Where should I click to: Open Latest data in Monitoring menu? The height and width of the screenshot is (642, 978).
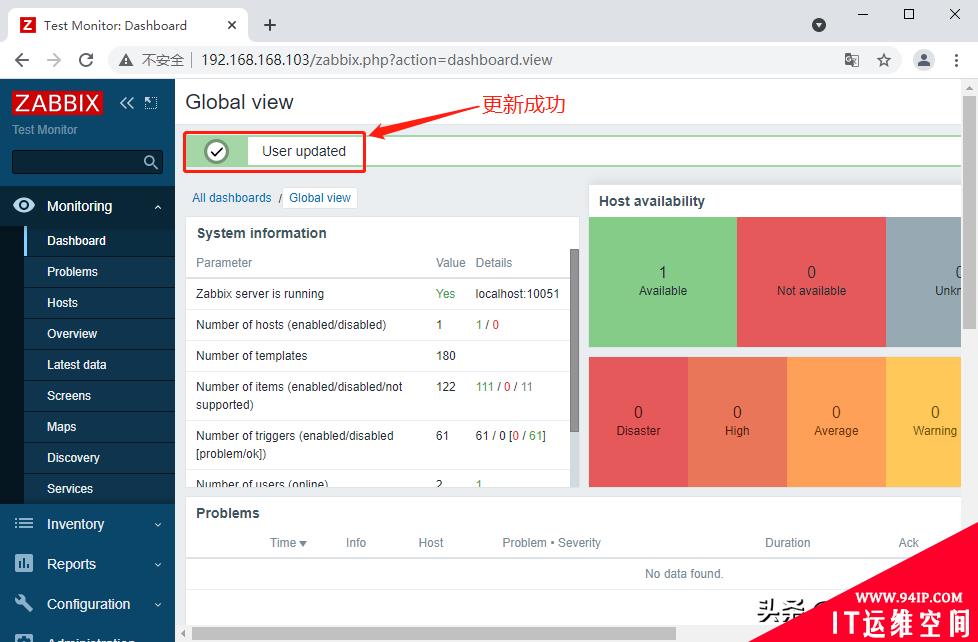click(100, 364)
